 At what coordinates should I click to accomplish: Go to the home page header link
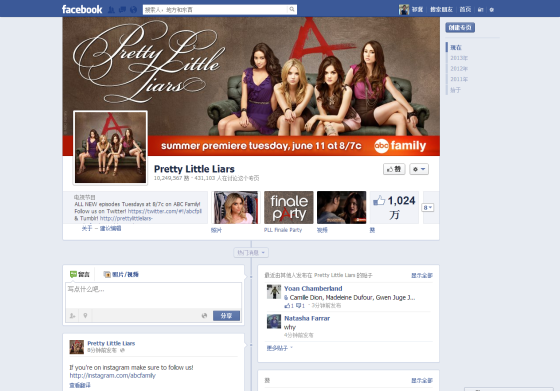465,10
